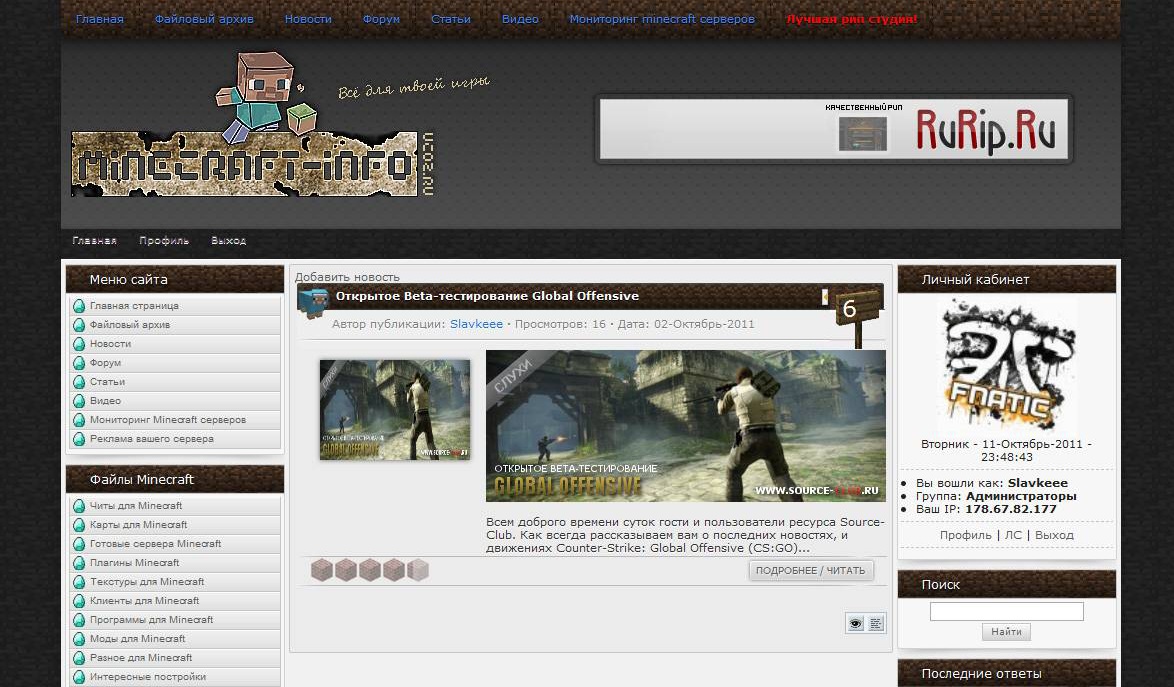Open Новости in the top navigation bar

[308, 19]
